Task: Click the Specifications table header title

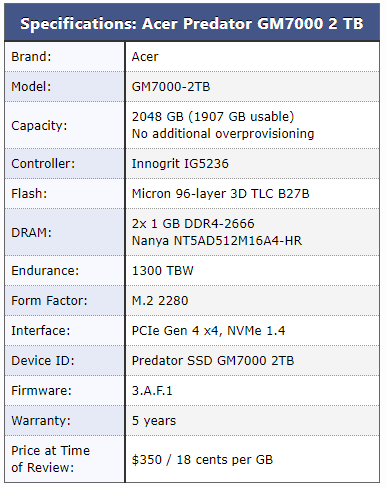Action: [192, 24]
